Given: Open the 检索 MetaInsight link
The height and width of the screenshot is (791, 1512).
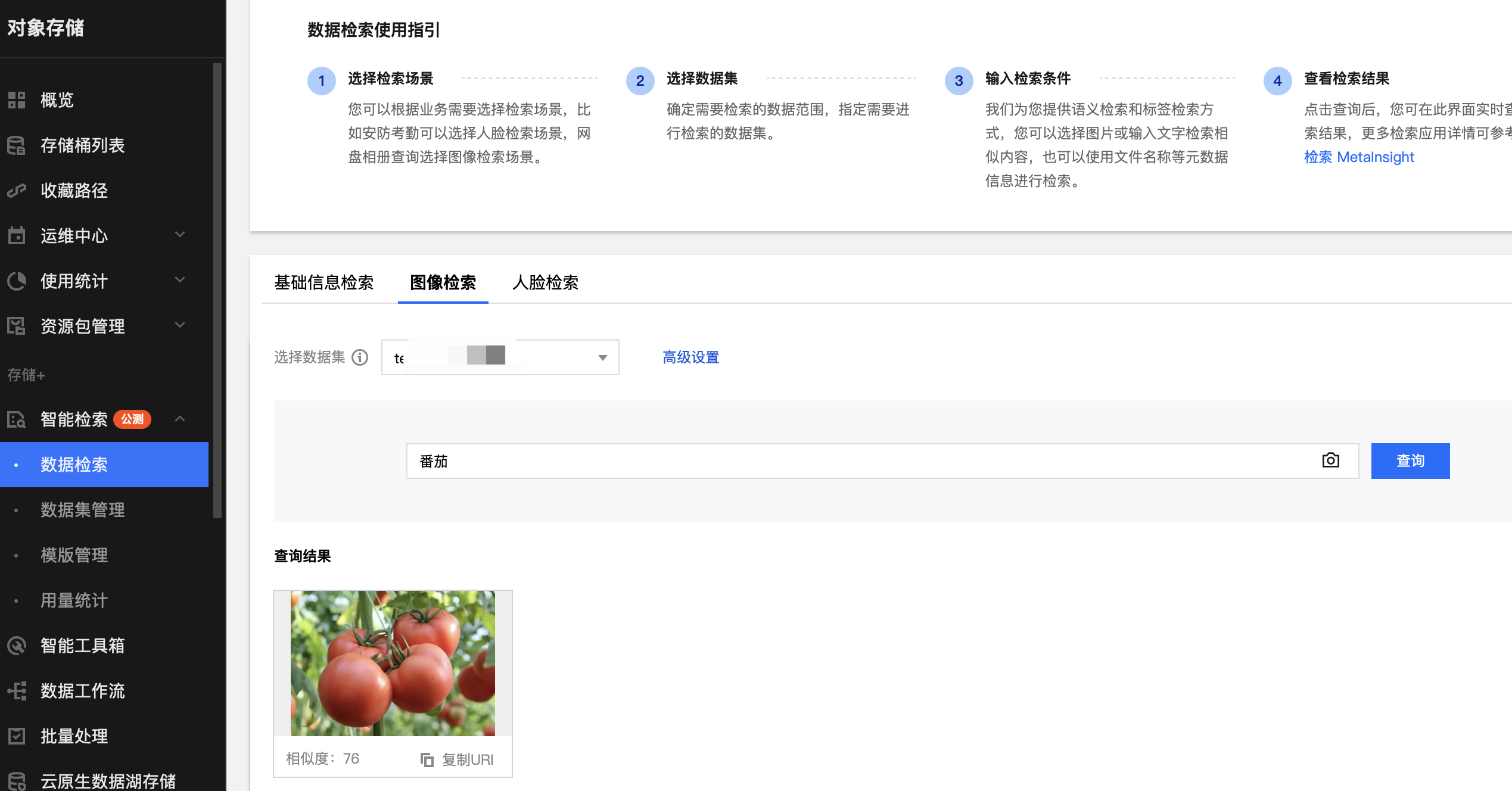Looking at the screenshot, I should (1359, 157).
